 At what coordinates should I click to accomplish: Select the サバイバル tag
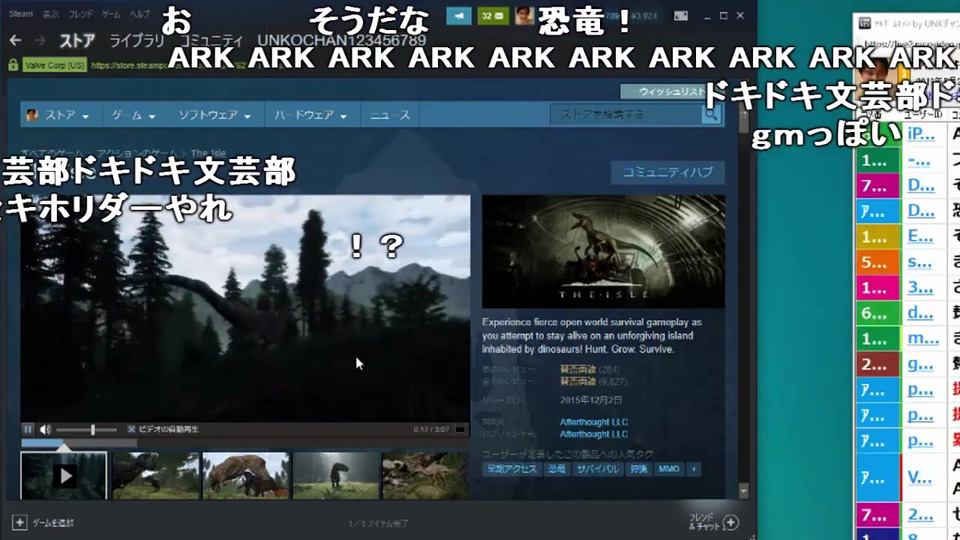click(598, 469)
